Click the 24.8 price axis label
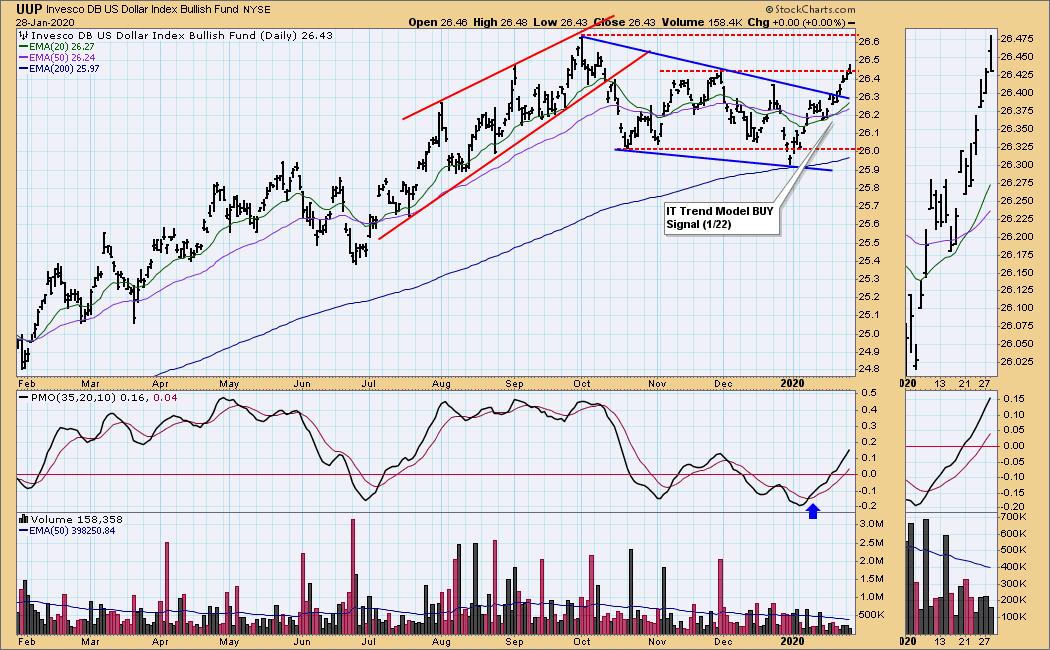Screen dimensions: 1050x650 pos(869,369)
